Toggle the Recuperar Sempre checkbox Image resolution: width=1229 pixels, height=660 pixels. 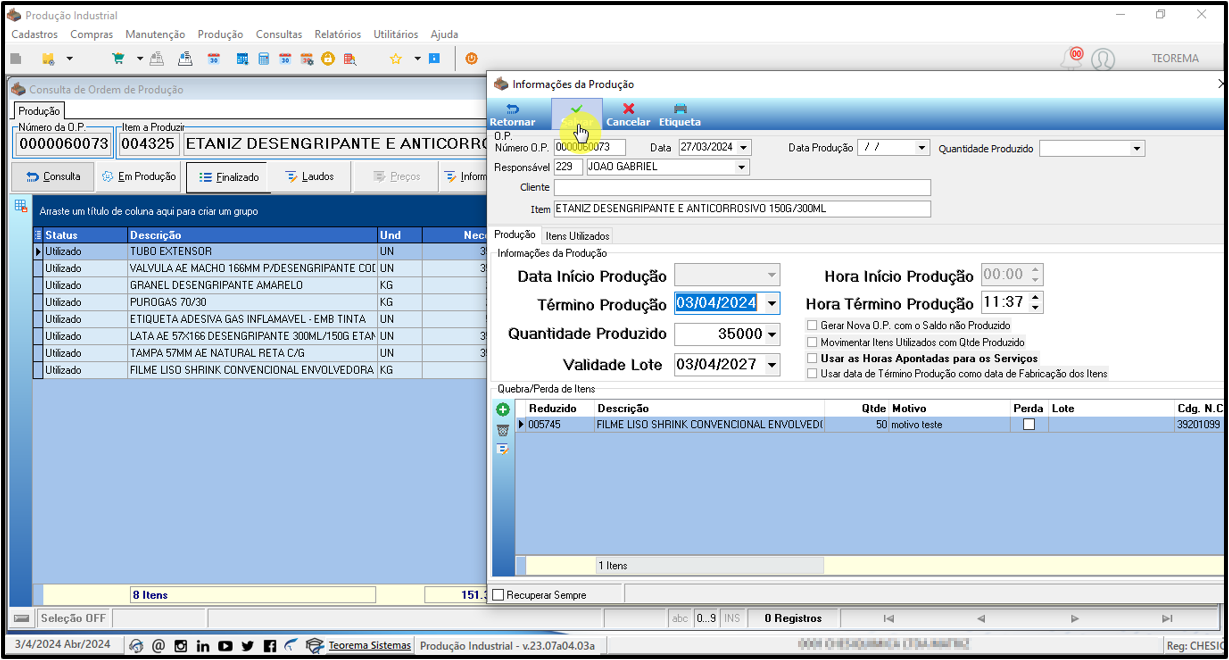point(499,595)
